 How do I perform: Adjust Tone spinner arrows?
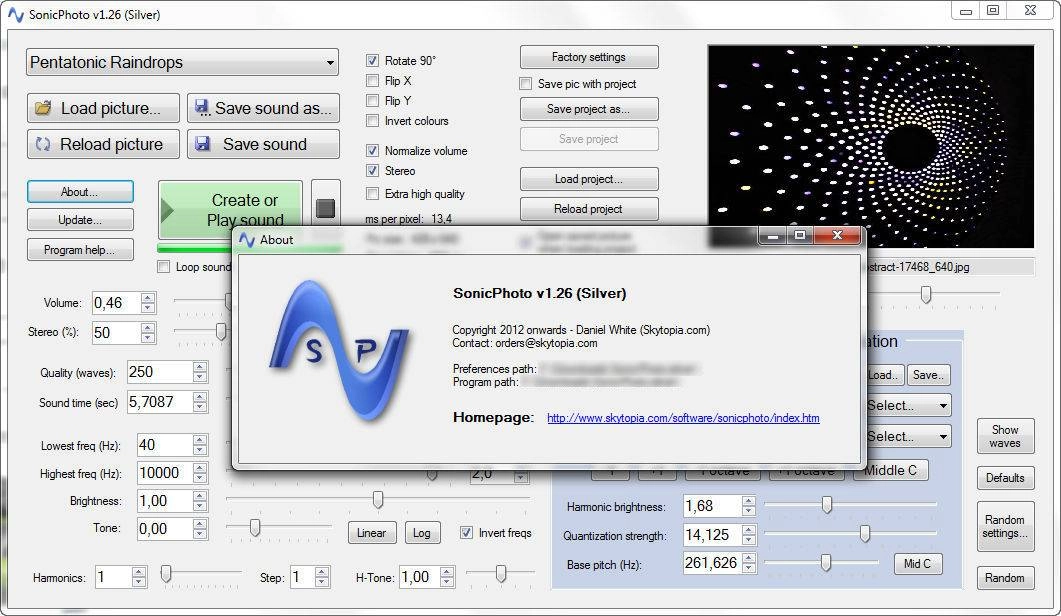pyautogui.click(x=200, y=529)
